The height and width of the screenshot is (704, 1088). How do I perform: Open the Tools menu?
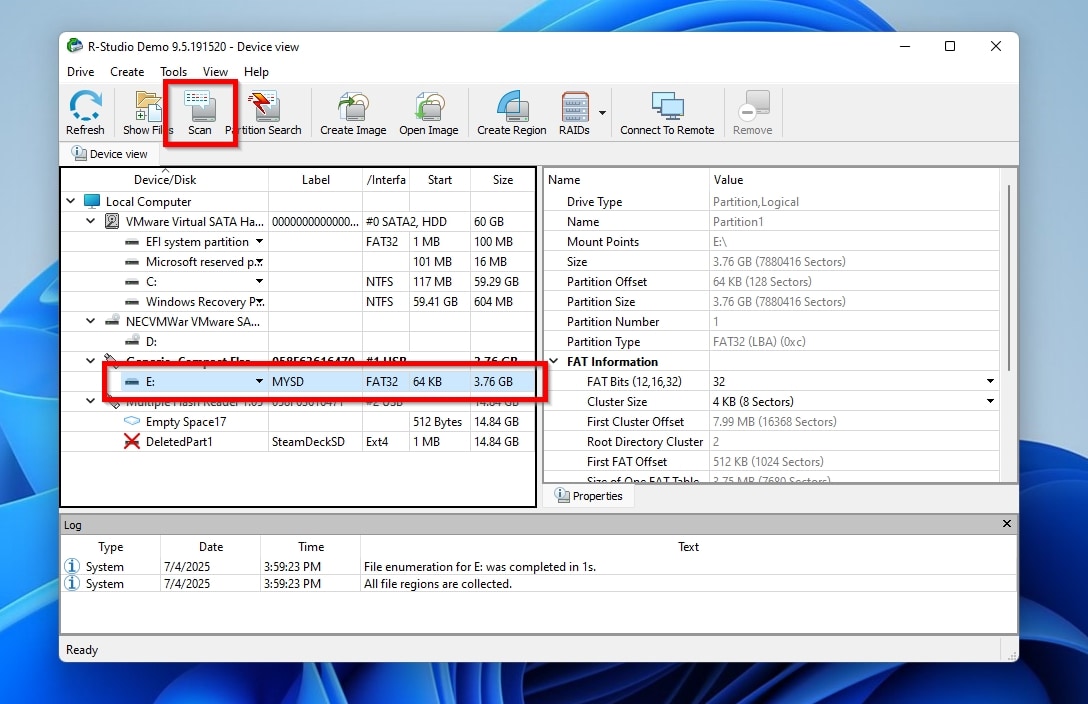pos(173,72)
